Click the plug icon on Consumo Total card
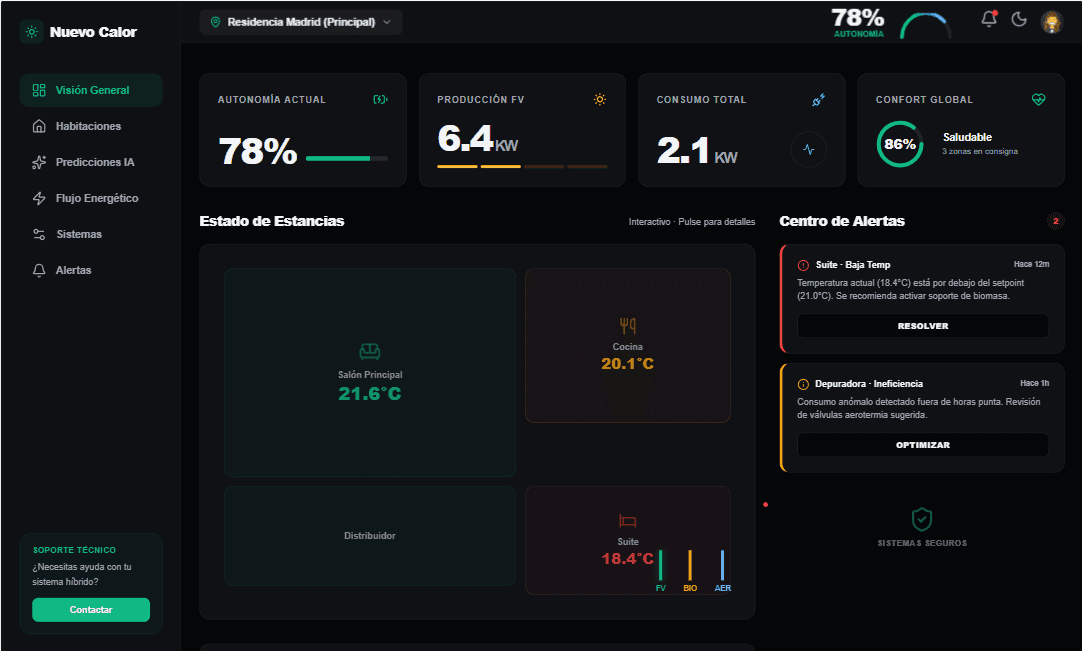The height and width of the screenshot is (651, 1082). point(818,100)
